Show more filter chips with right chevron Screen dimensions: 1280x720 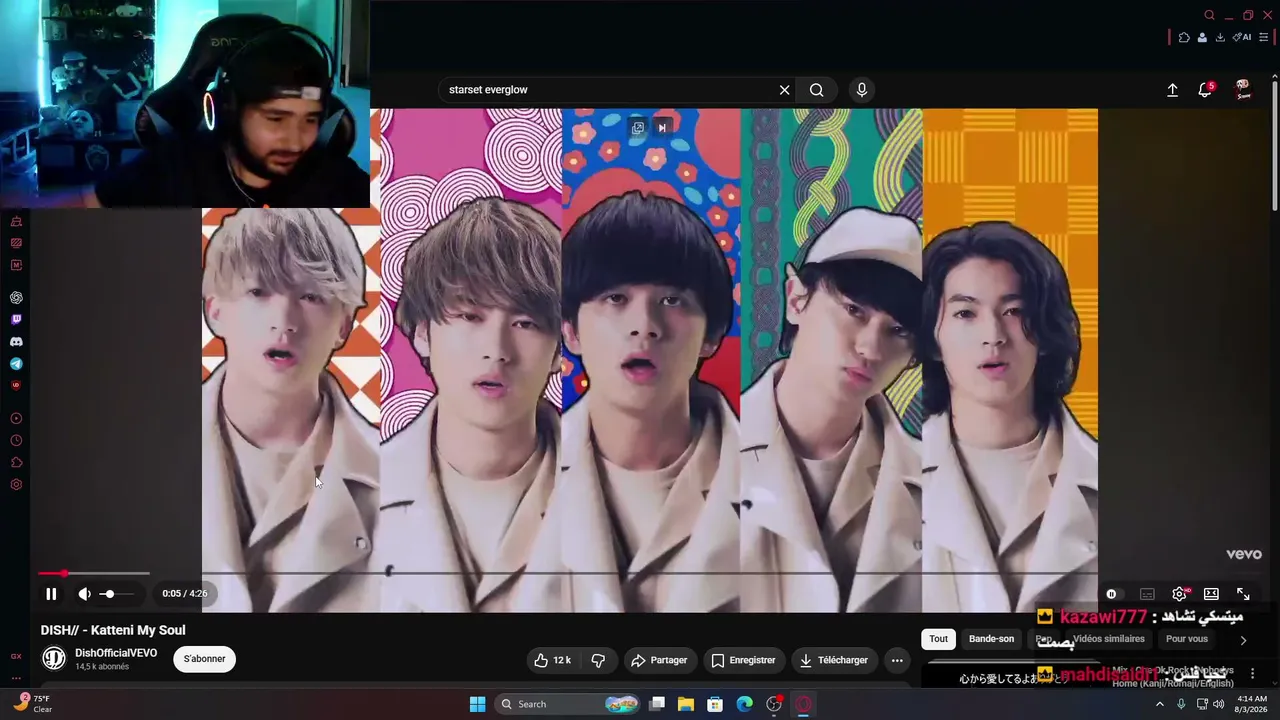[1243, 640]
